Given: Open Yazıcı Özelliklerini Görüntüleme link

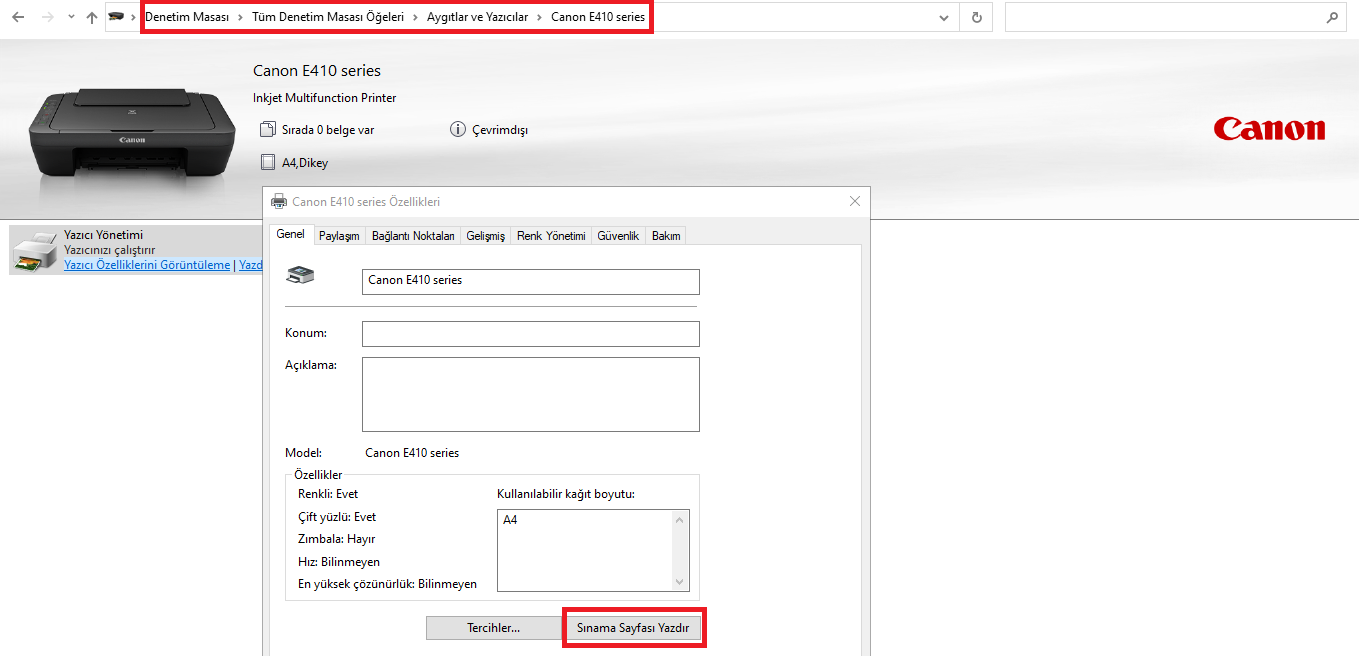Looking at the screenshot, I should pos(147,265).
